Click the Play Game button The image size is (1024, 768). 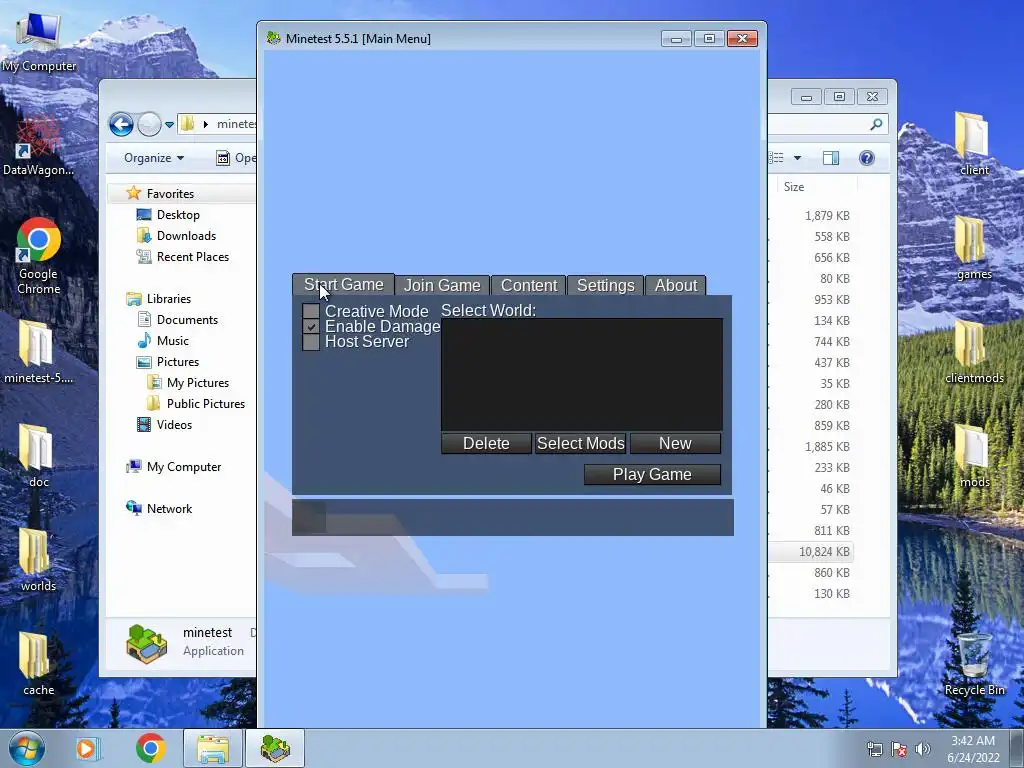tap(652, 475)
